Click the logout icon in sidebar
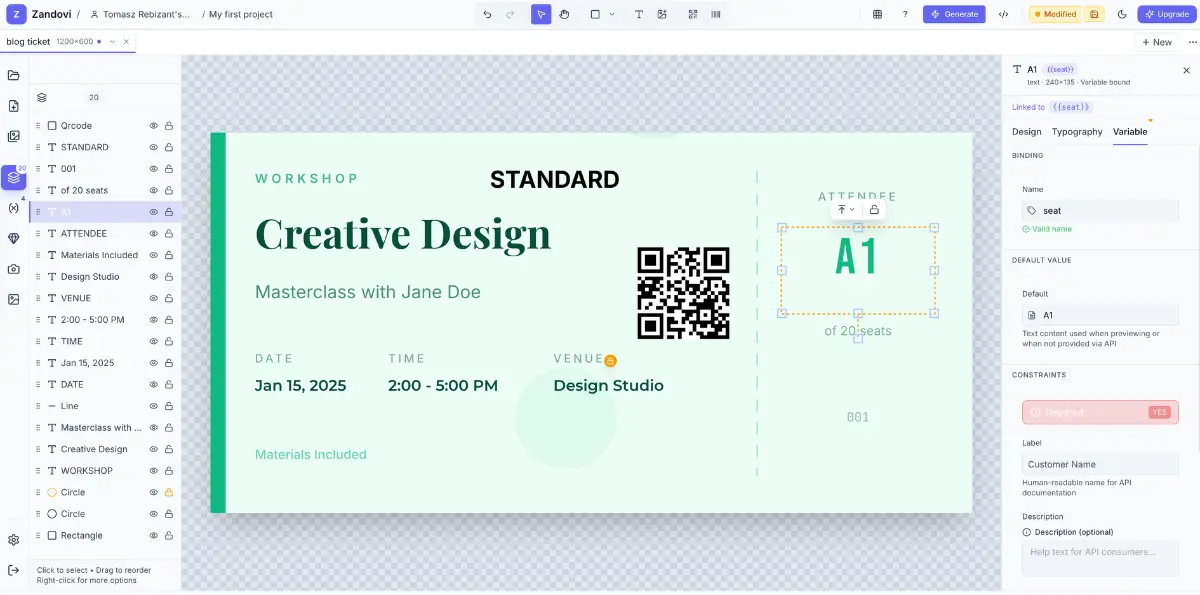This screenshot has width=1200, height=595. (x=14, y=570)
